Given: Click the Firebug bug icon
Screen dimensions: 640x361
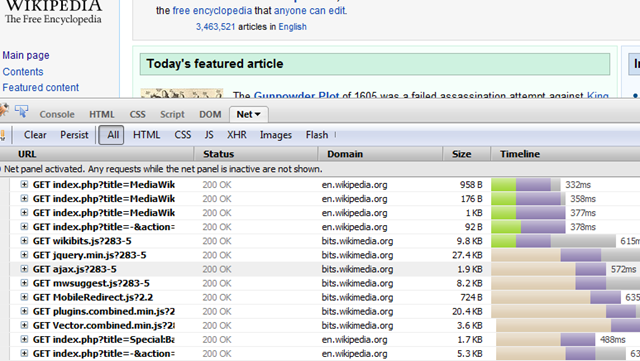Looking at the screenshot, I should click(x=3, y=111).
